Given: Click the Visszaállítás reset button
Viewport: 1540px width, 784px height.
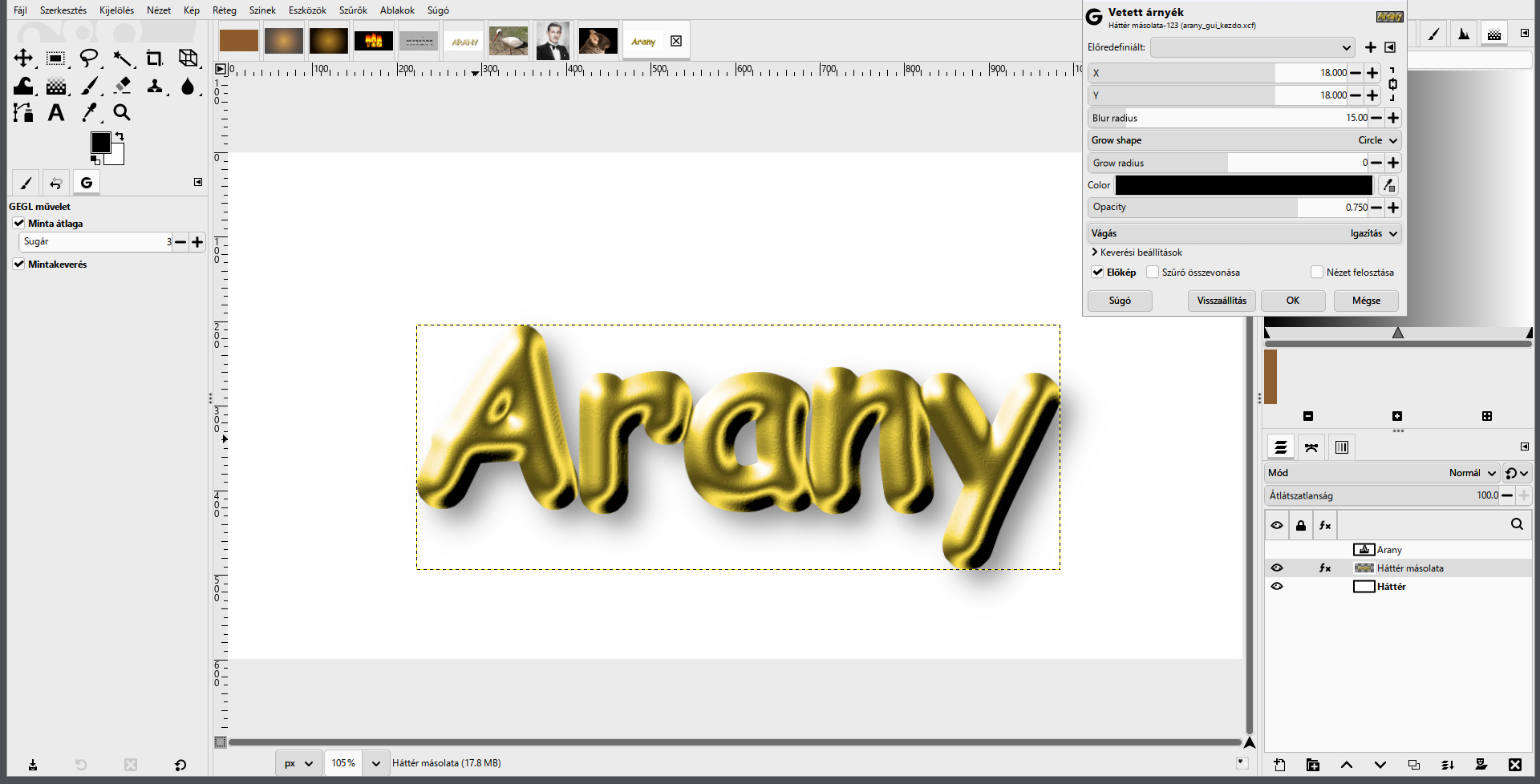Looking at the screenshot, I should click(x=1222, y=301).
